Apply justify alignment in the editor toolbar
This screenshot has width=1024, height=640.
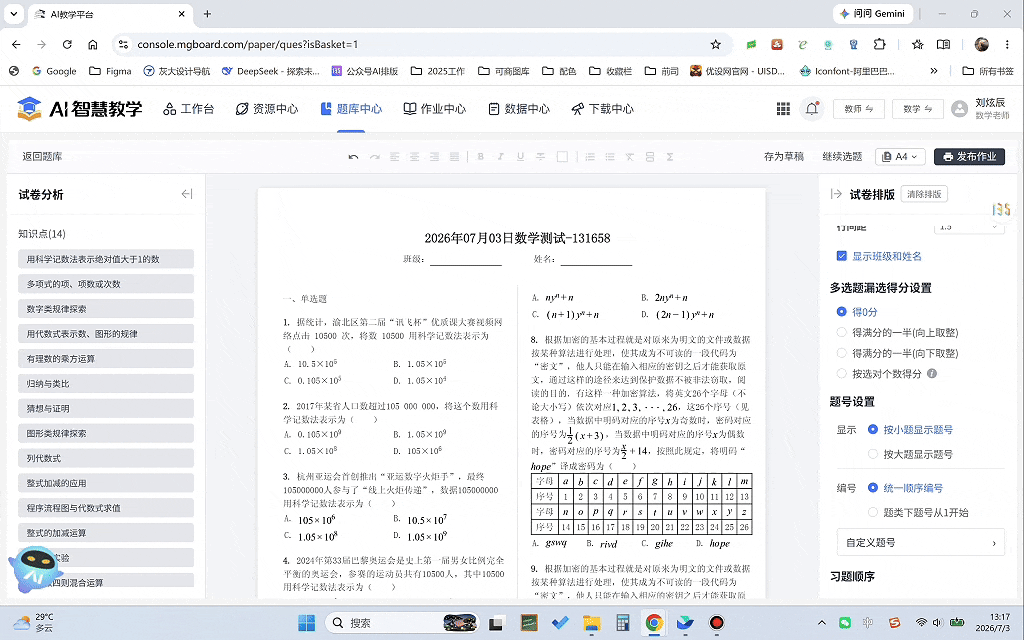(x=454, y=157)
